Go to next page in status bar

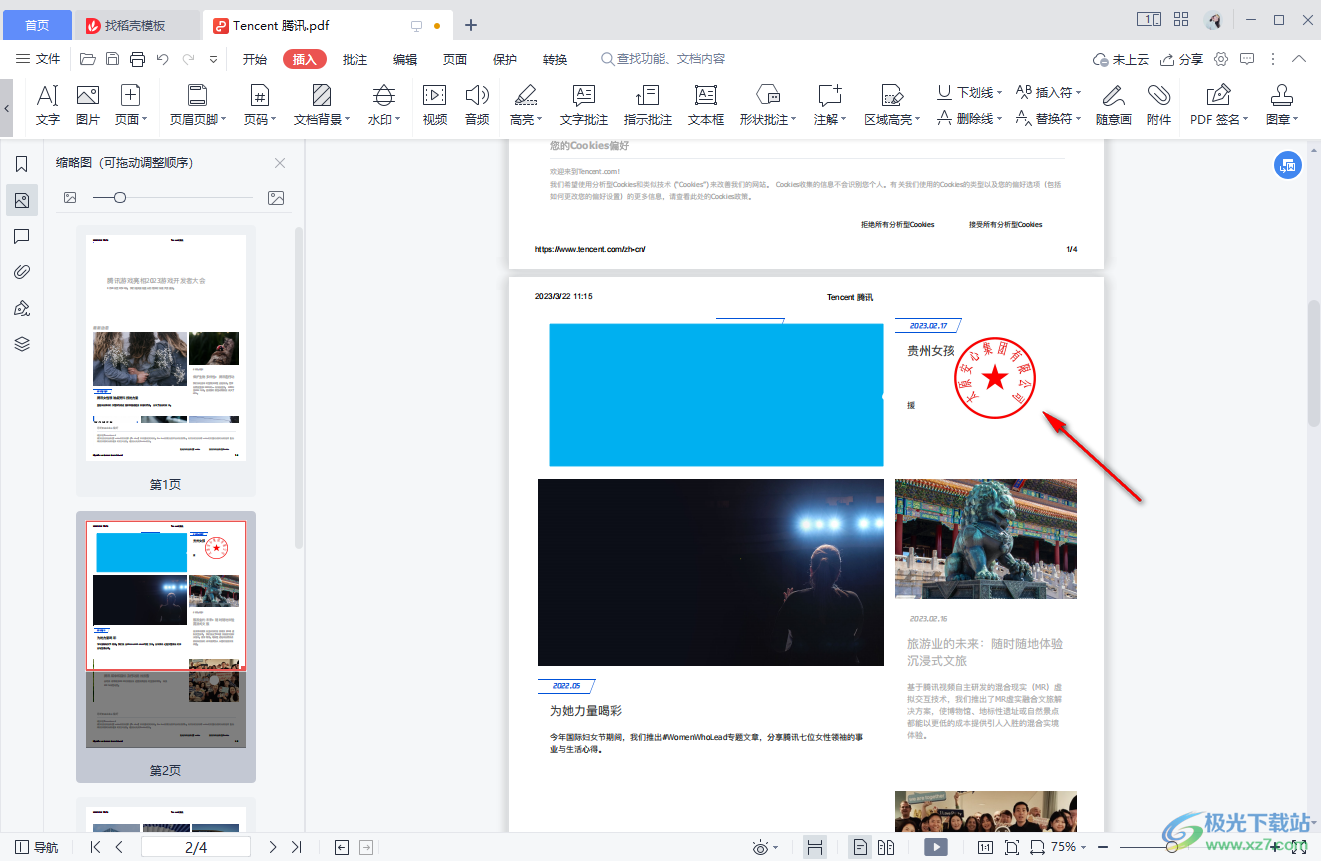click(x=273, y=847)
